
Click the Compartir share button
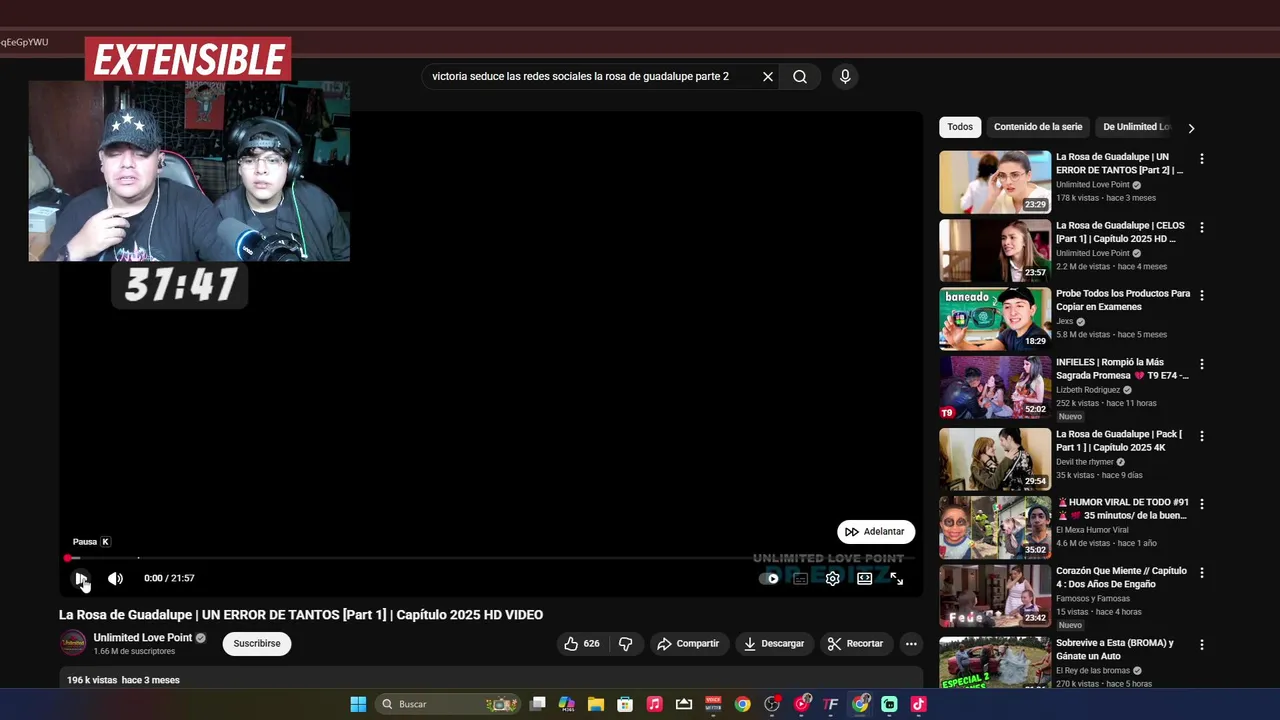coord(688,644)
